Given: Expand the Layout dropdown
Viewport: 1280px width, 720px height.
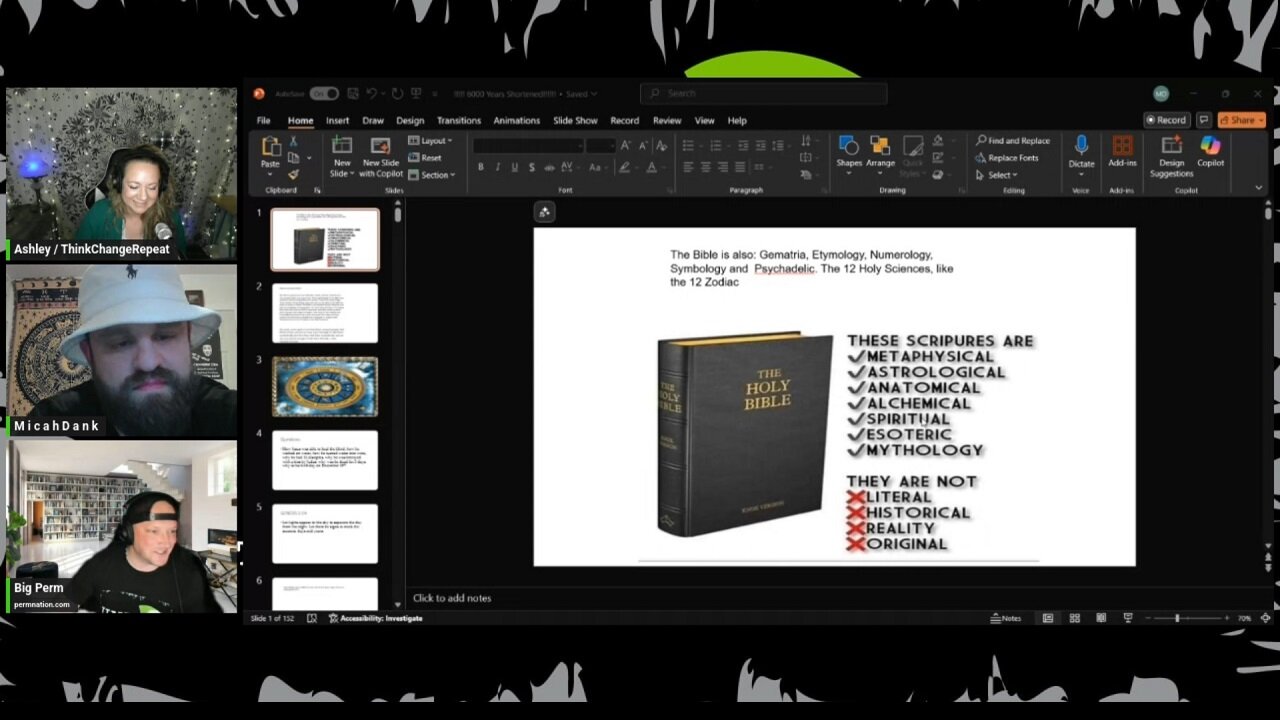Looking at the screenshot, I should click(431, 141).
